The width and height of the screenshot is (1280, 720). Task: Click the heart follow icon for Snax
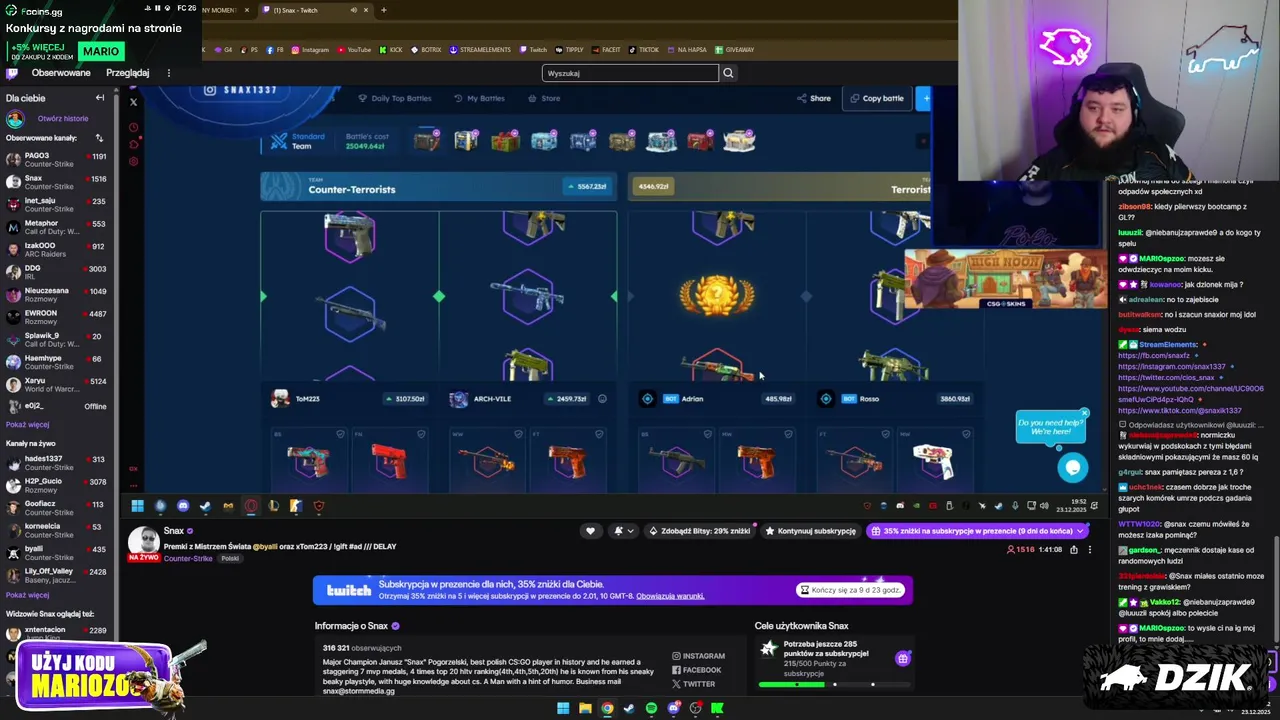pyautogui.click(x=590, y=531)
